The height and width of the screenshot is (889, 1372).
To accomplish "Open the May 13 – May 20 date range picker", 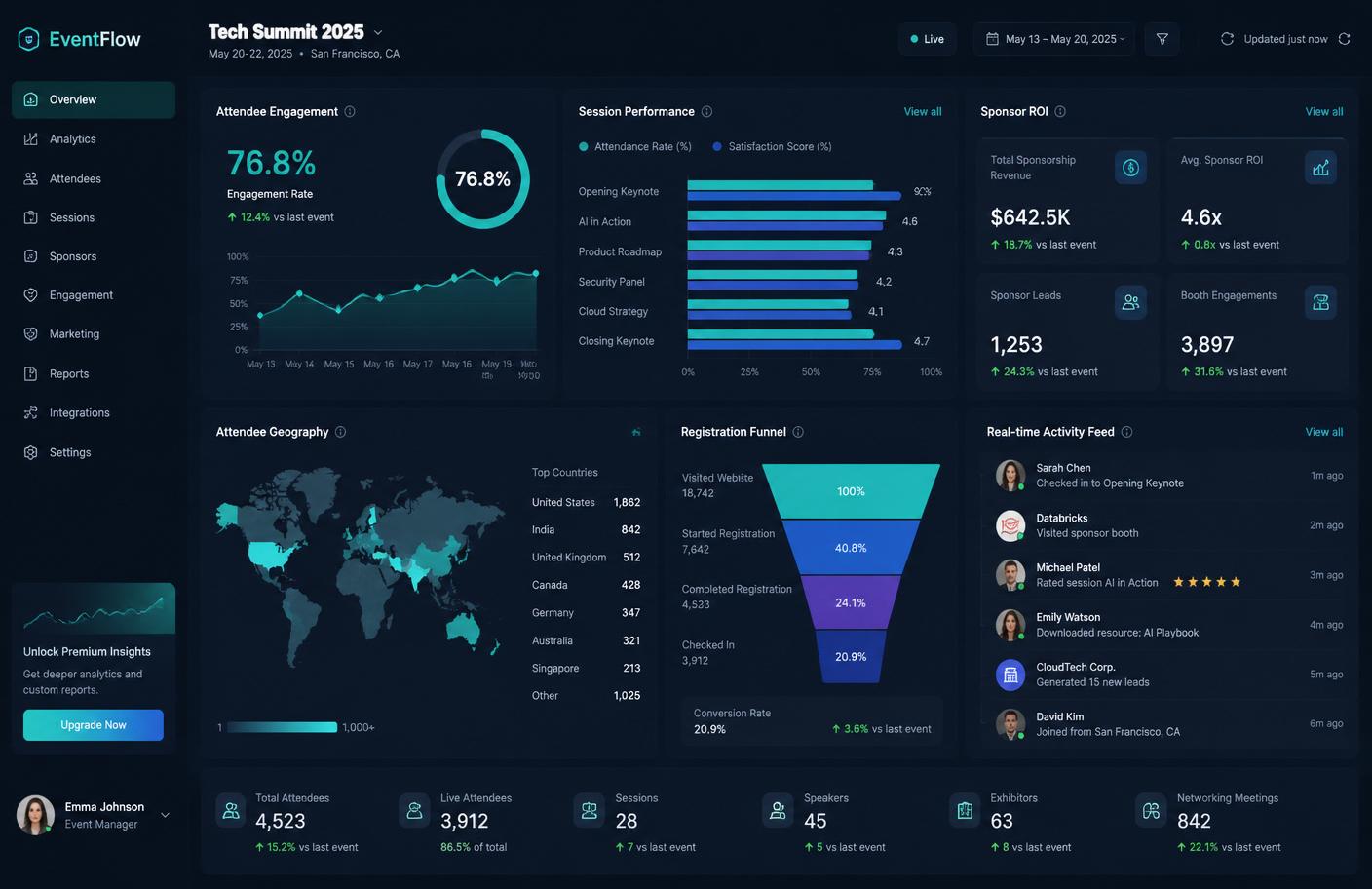I will (x=1054, y=39).
